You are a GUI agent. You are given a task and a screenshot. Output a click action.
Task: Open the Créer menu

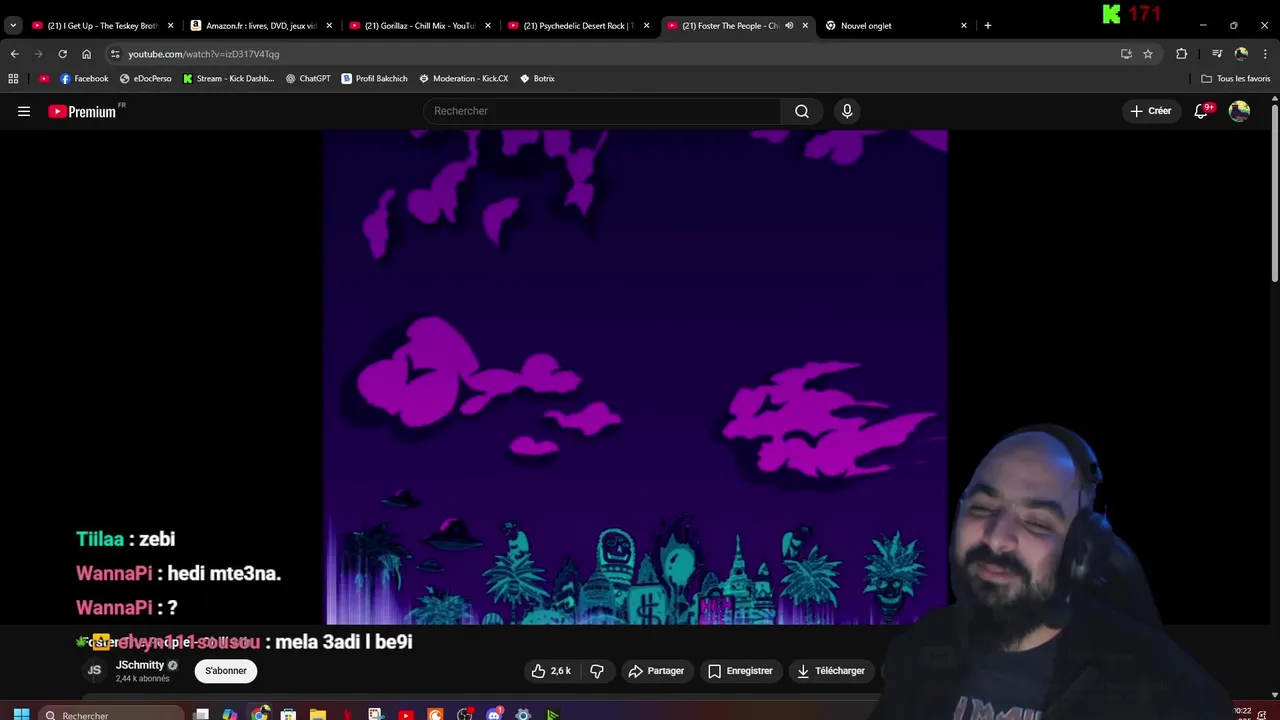pos(1150,111)
